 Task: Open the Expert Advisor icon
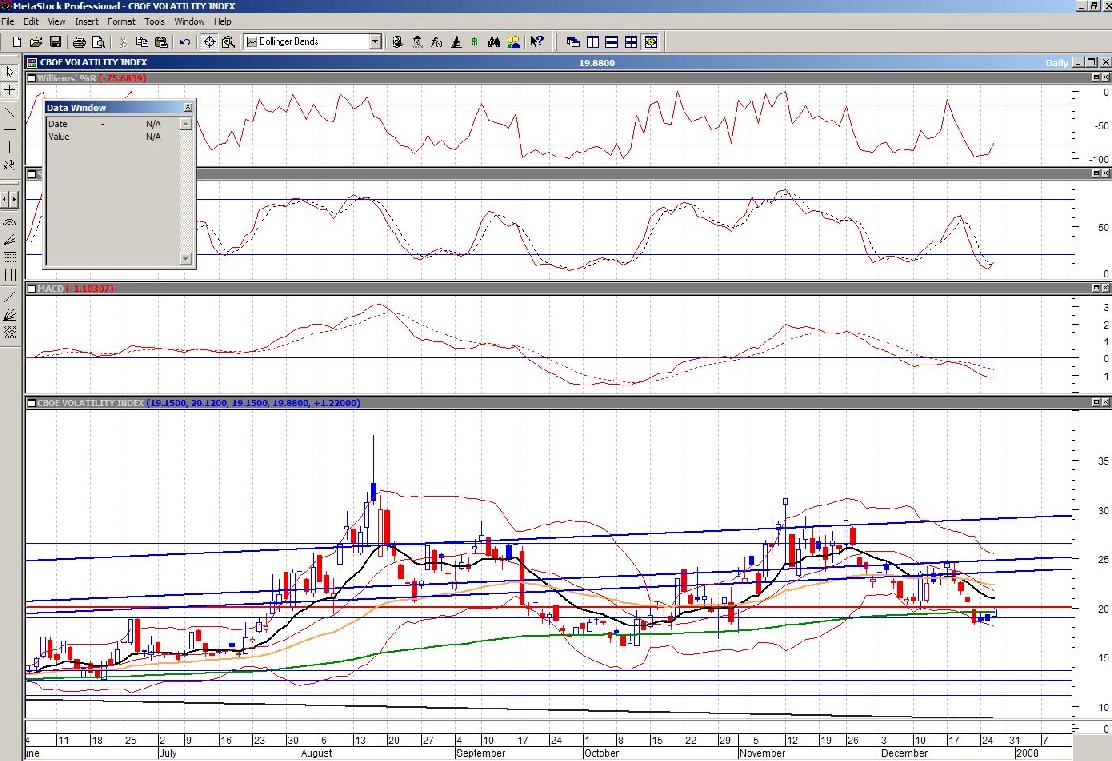(x=455, y=42)
